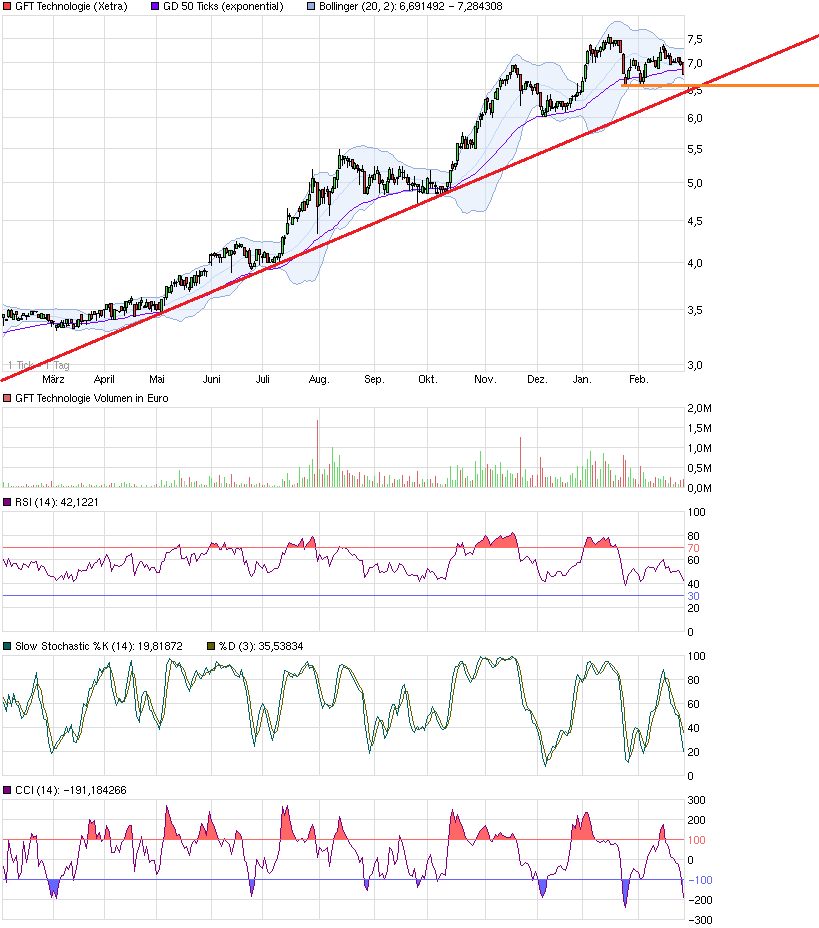
Task: Click the April month label on axis
Action: click(x=104, y=379)
